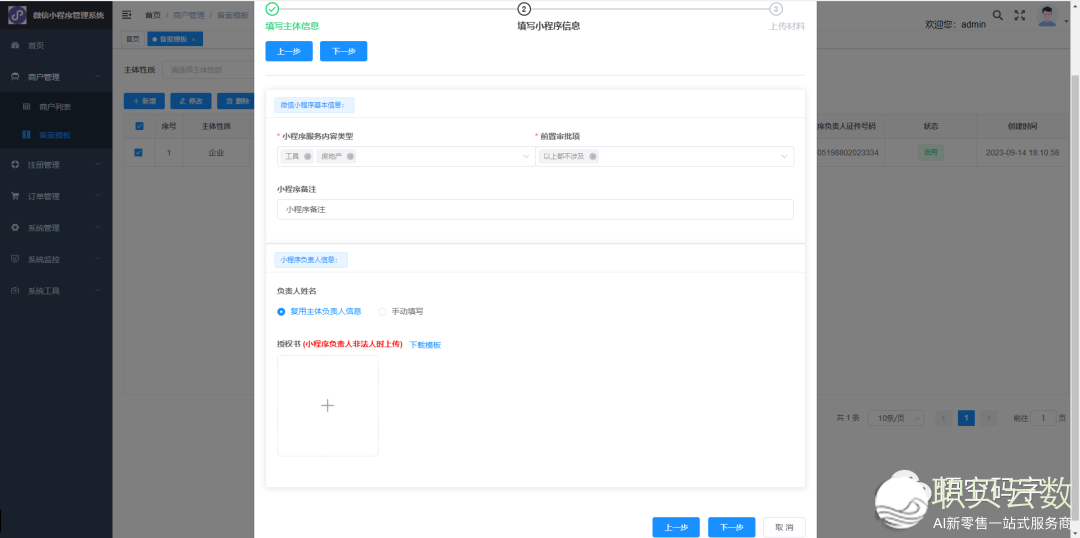Collapse sidebar with the hamburger icon
Viewport: 1080px width, 538px height.
[x=127, y=15]
